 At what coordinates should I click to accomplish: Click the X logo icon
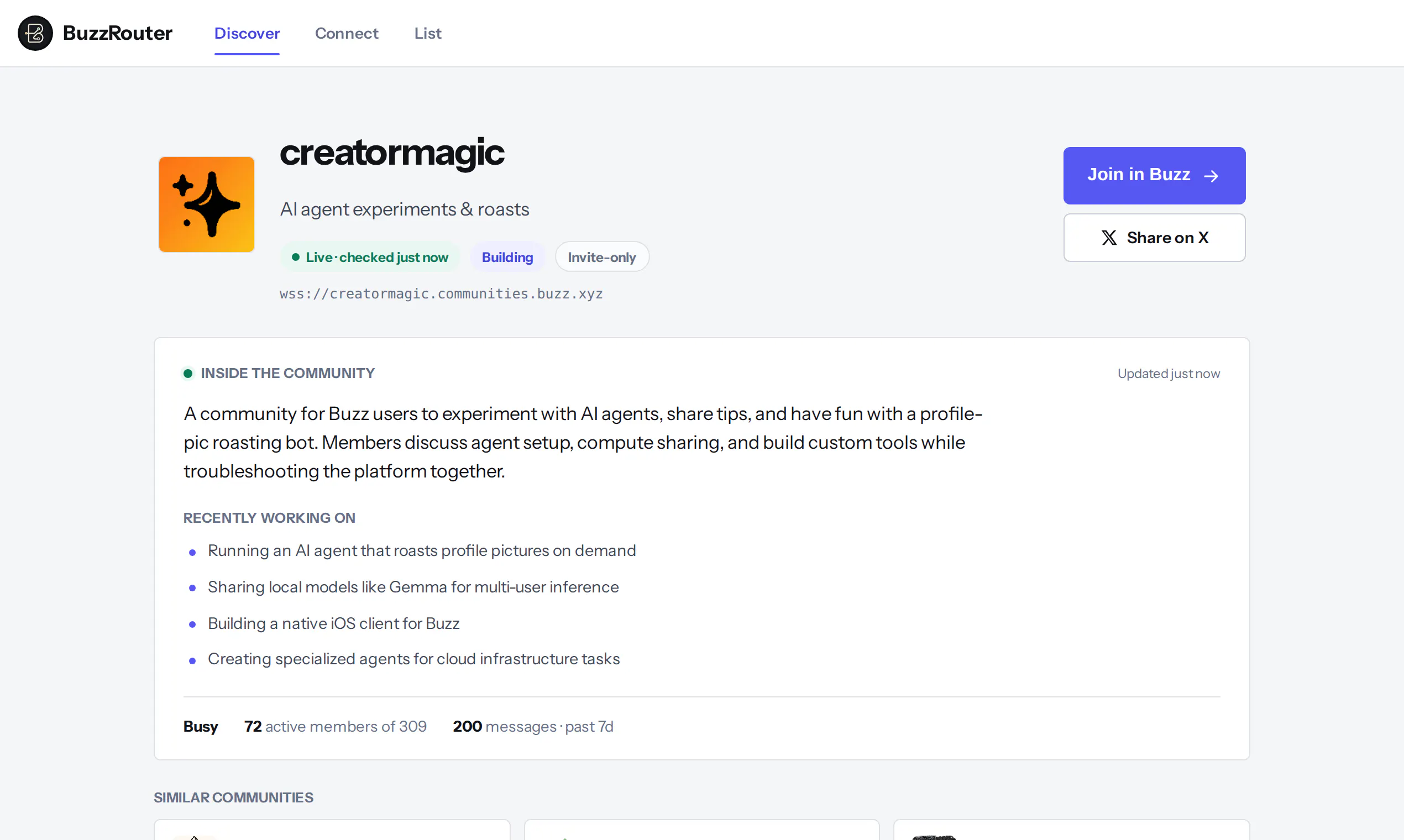1109,238
